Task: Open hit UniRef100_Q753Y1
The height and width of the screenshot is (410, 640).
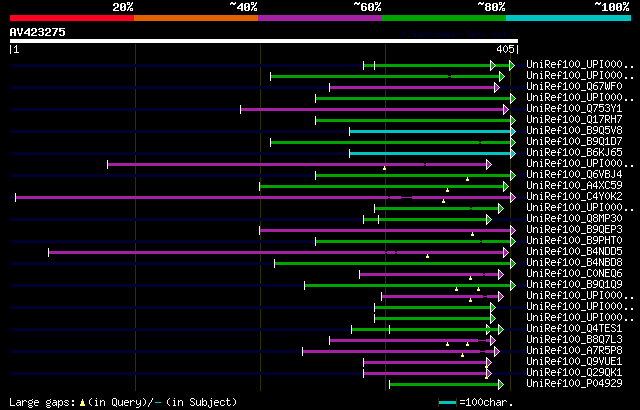Action: click(574, 109)
